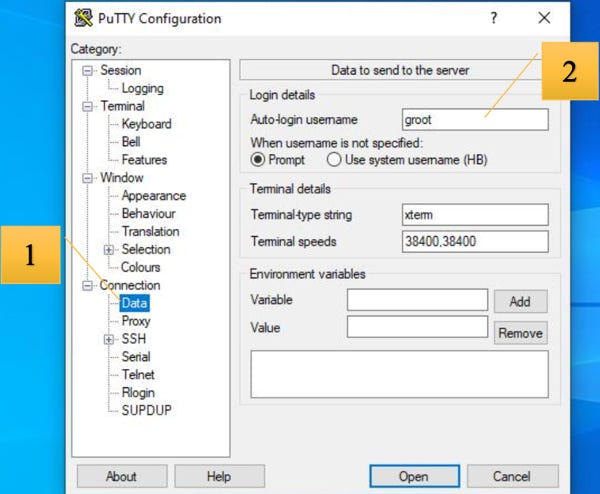Open the Selection category

pyautogui.click(x=146, y=249)
